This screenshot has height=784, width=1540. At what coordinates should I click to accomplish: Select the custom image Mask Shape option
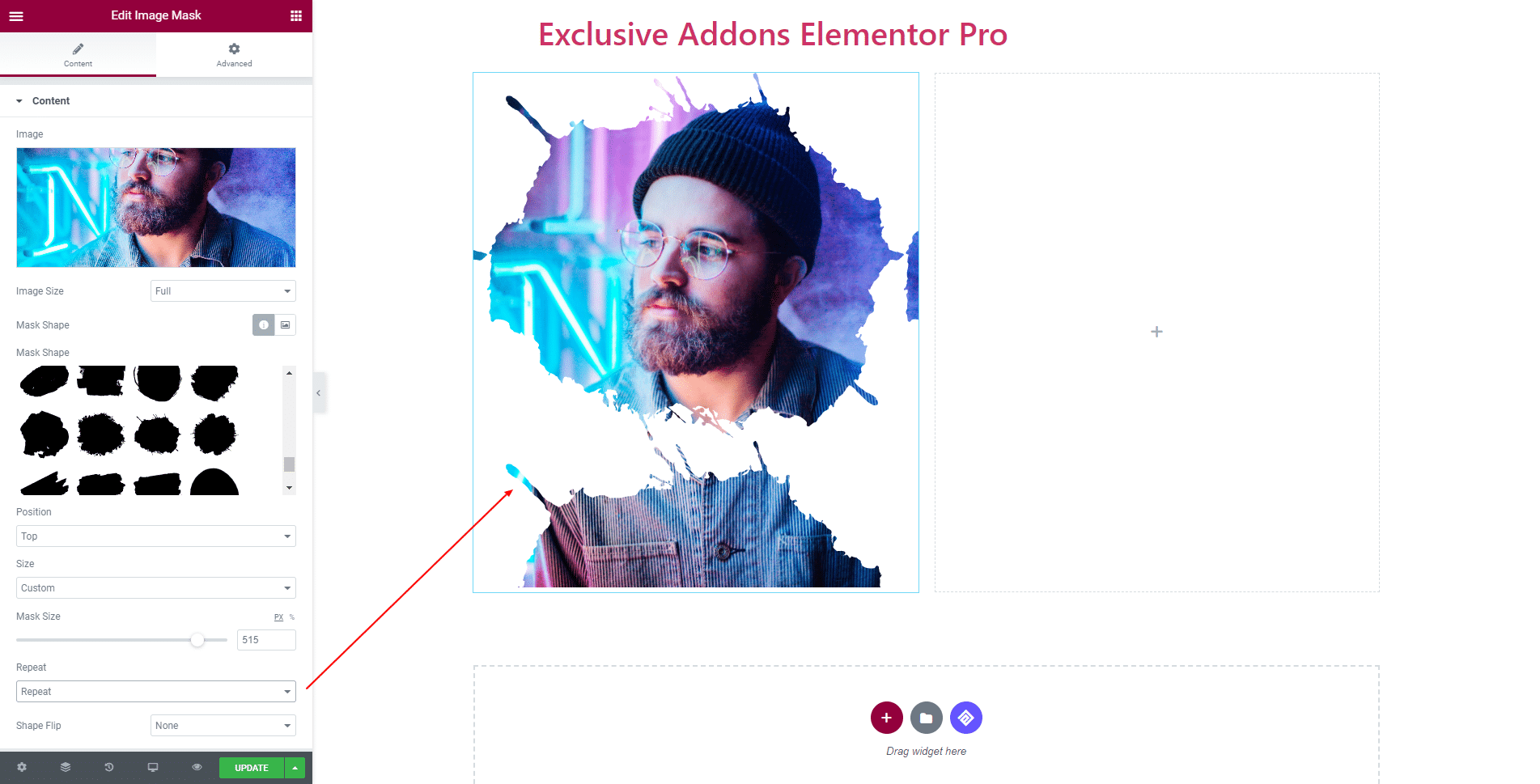[285, 324]
